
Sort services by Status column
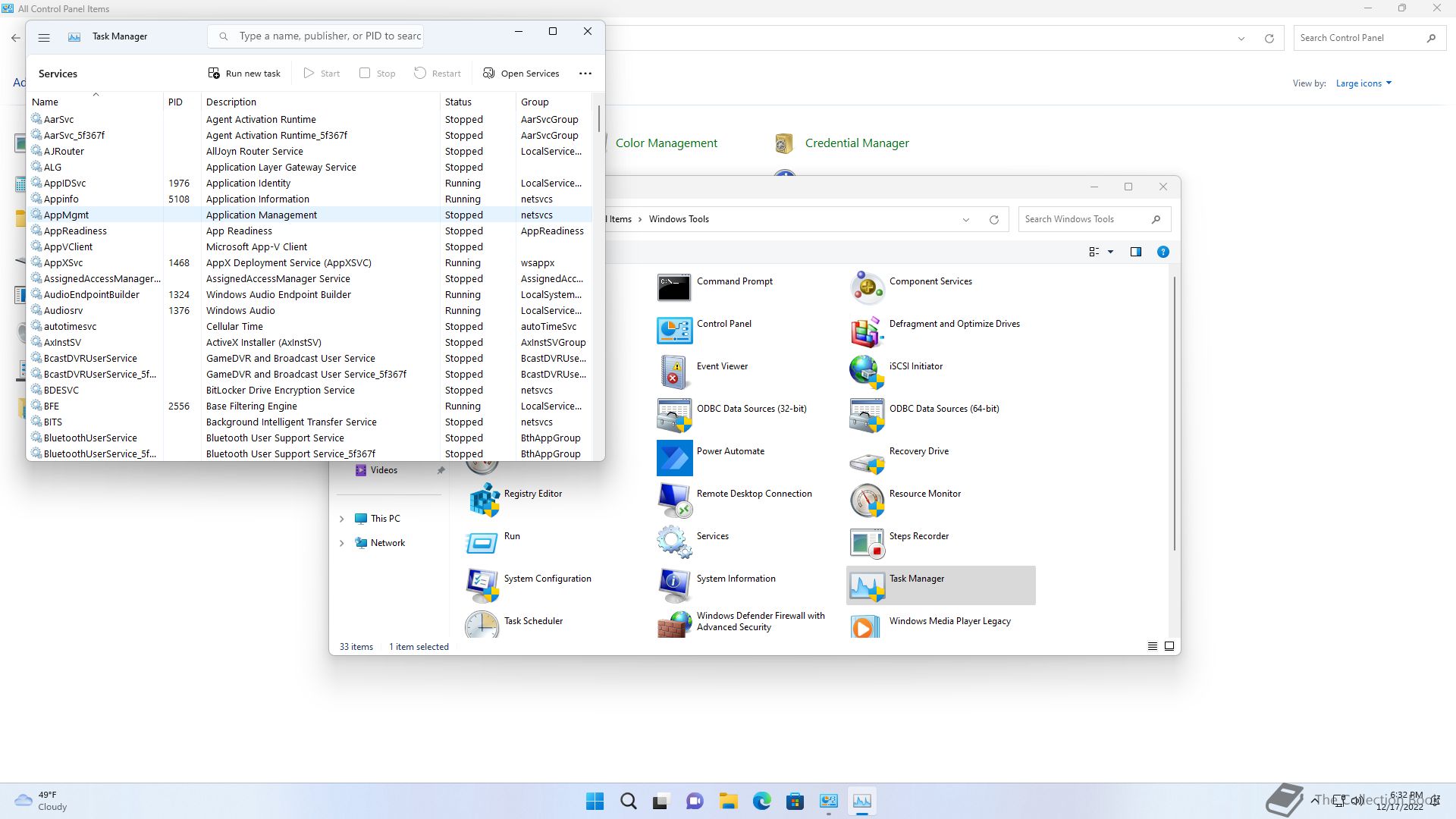tap(478, 102)
